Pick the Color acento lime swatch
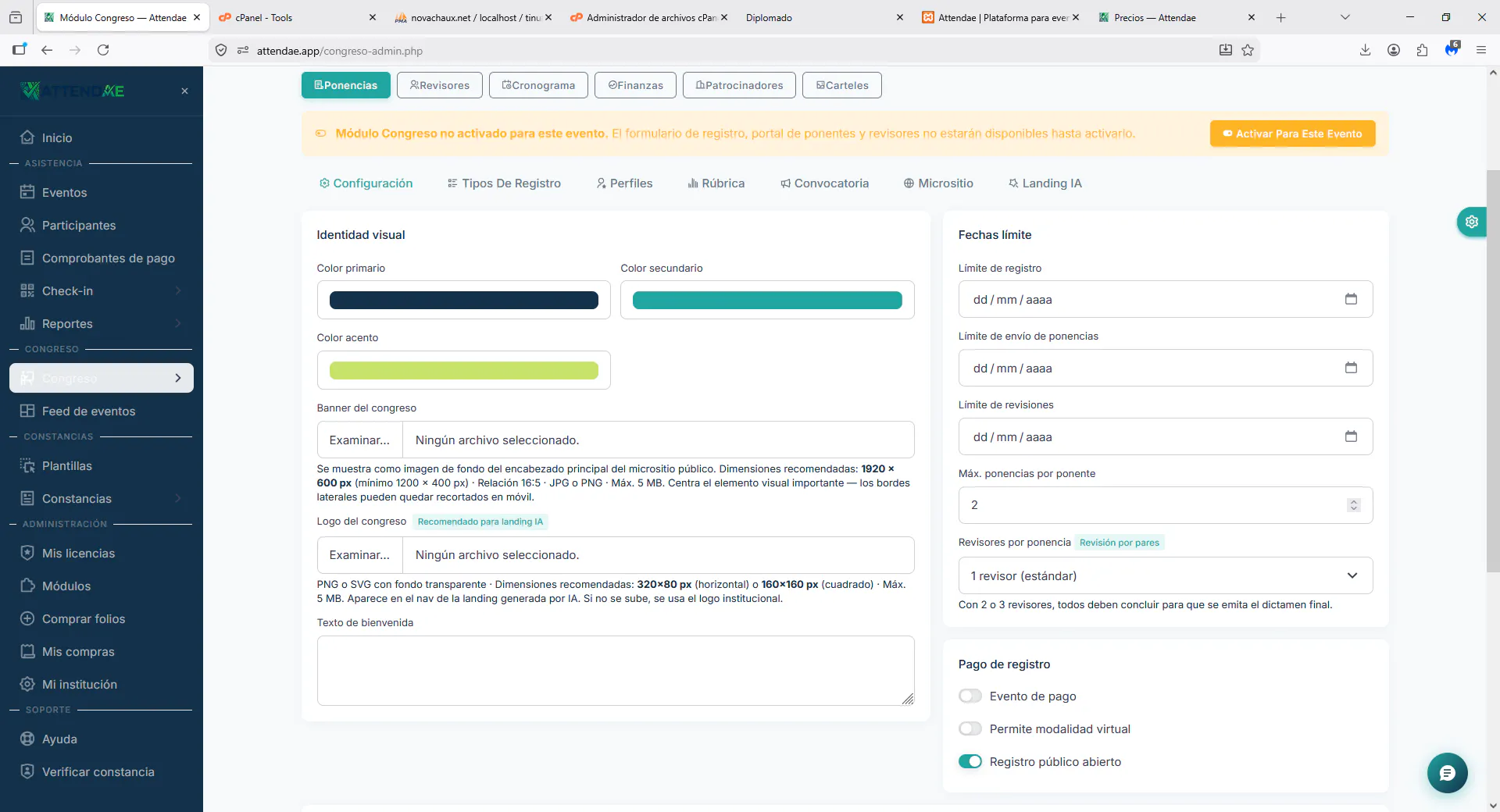The image size is (1500, 812). click(x=463, y=370)
